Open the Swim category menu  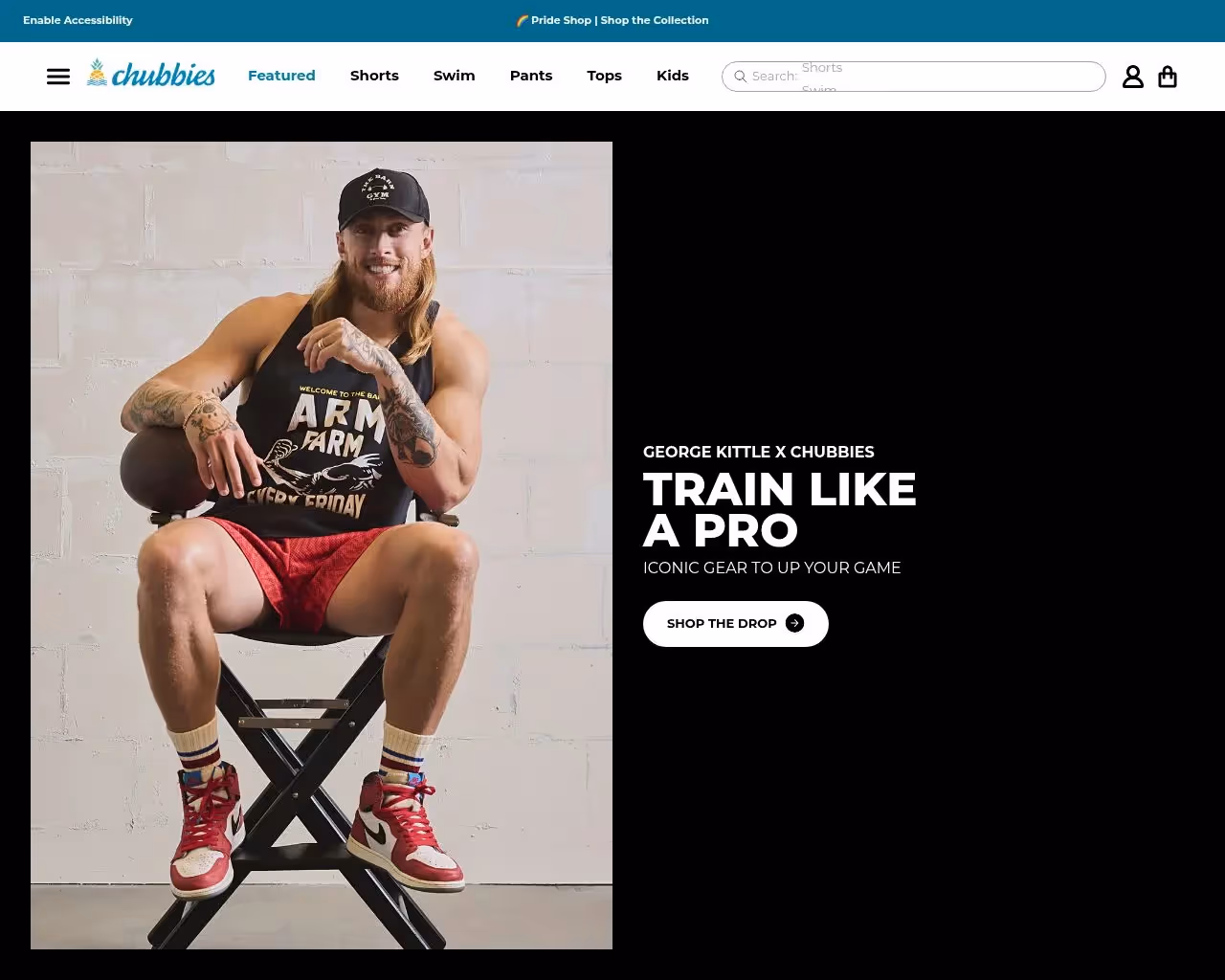(x=455, y=76)
